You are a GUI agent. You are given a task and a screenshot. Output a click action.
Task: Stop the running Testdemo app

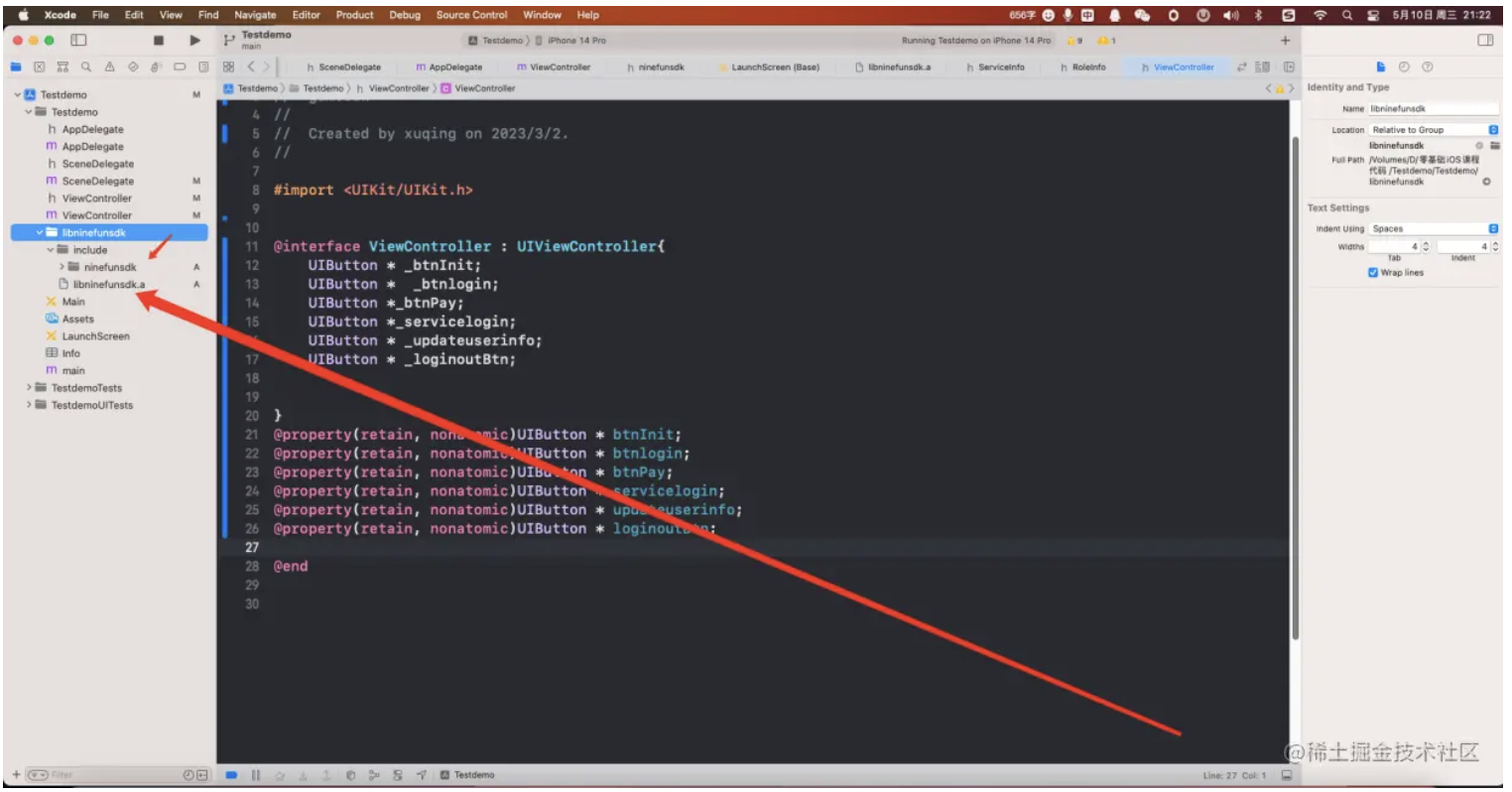(x=158, y=40)
